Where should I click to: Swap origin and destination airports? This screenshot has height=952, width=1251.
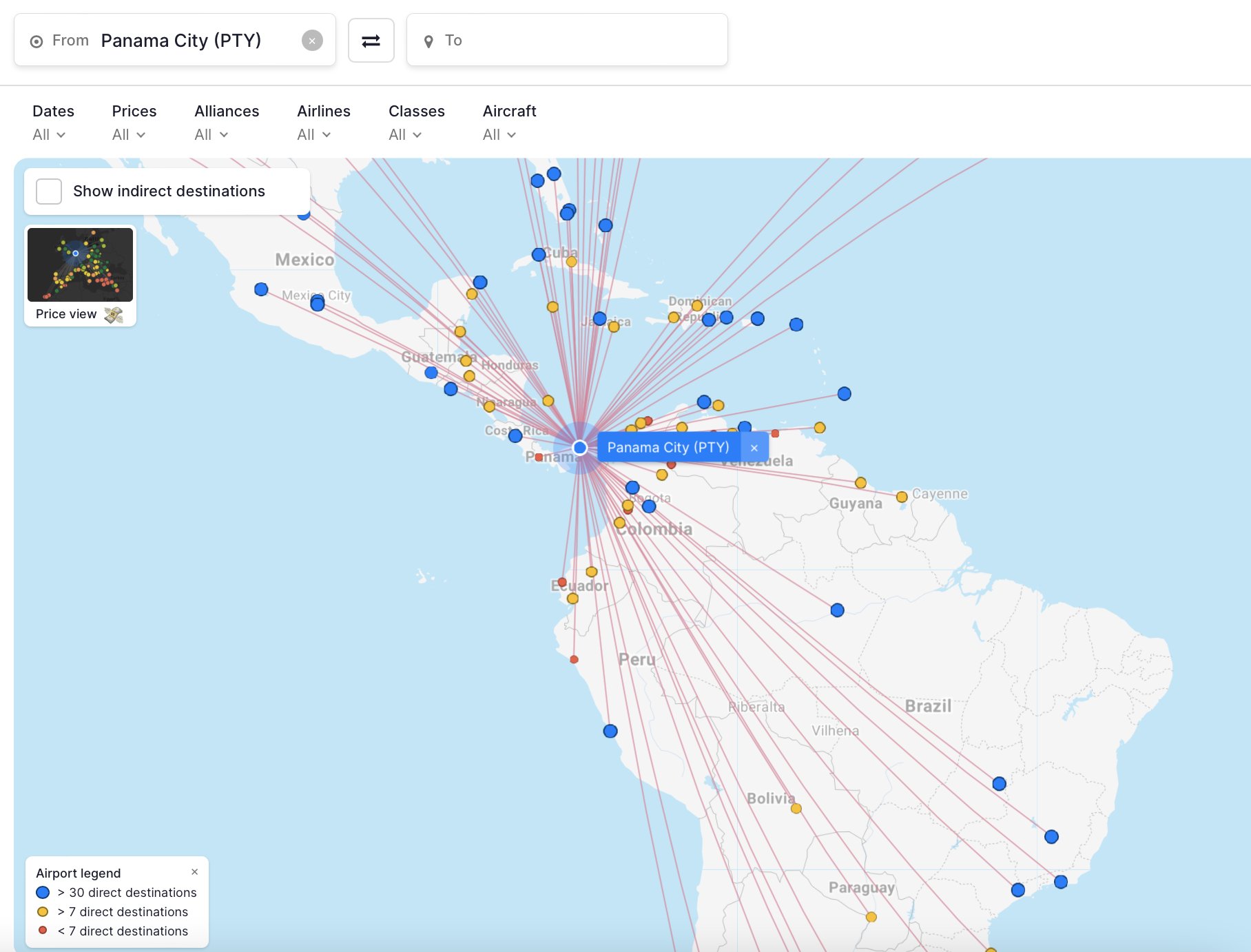(x=371, y=41)
